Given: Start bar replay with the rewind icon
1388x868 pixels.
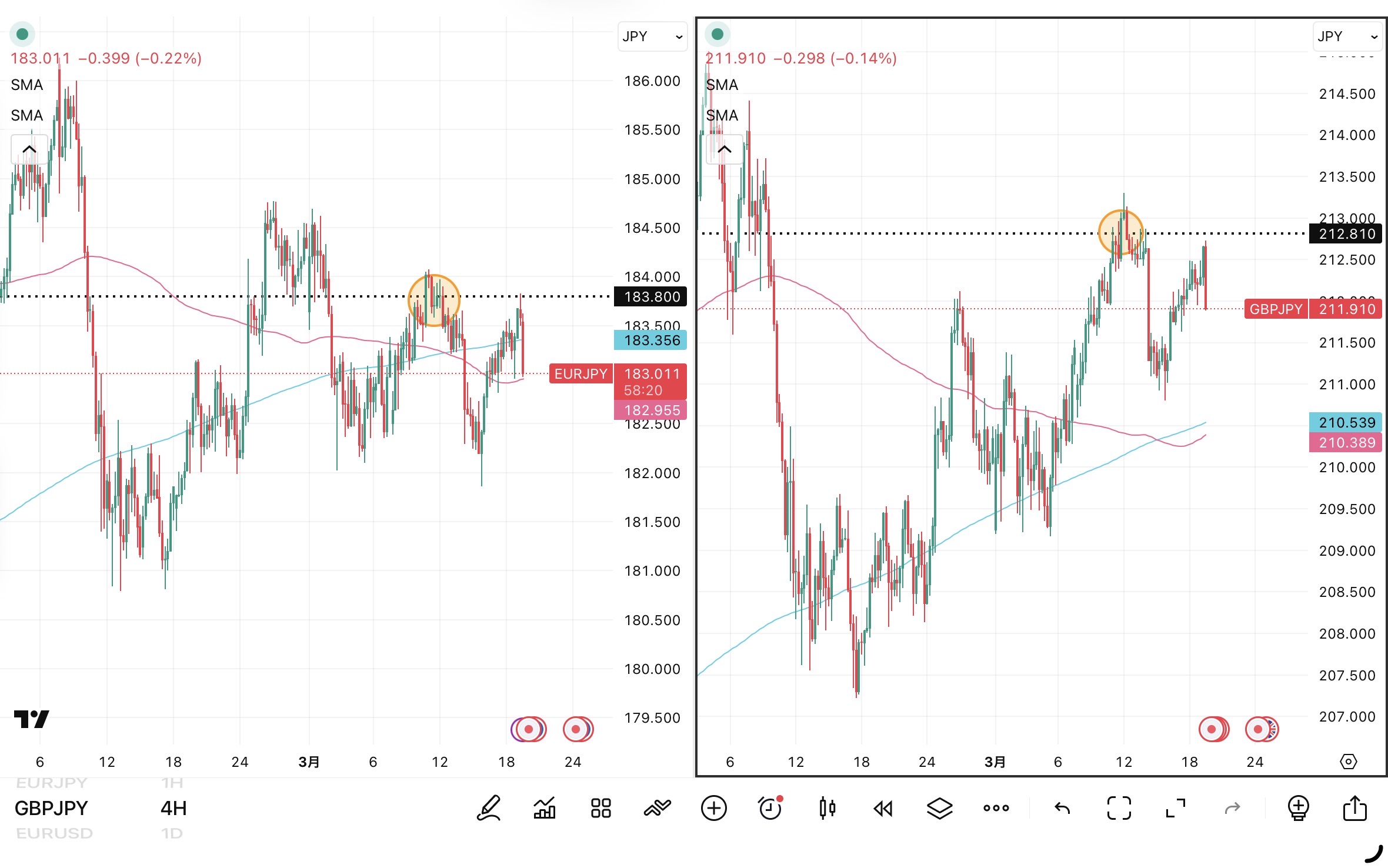Looking at the screenshot, I should click(x=883, y=809).
